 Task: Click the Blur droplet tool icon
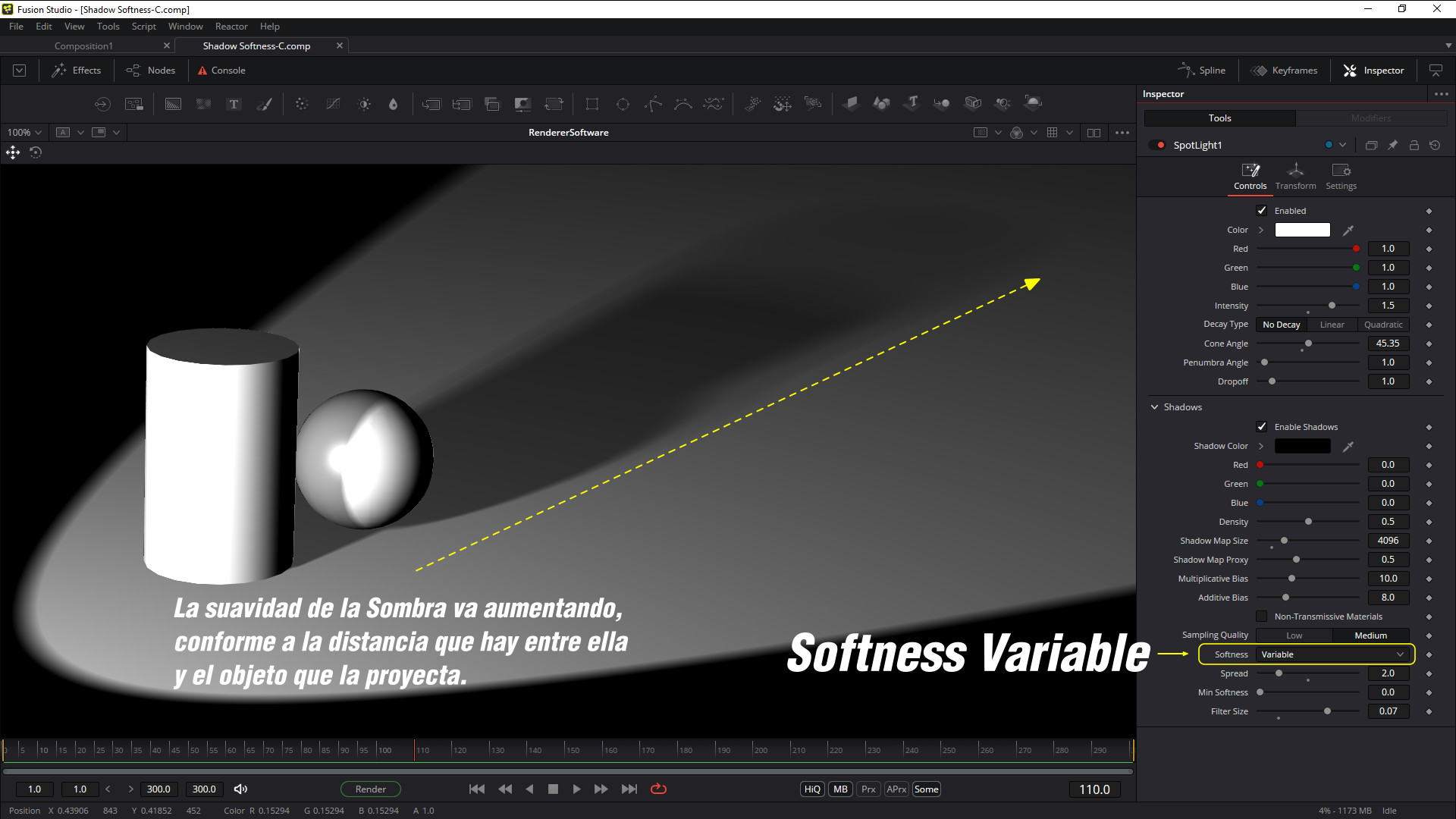tap(393, 104)
